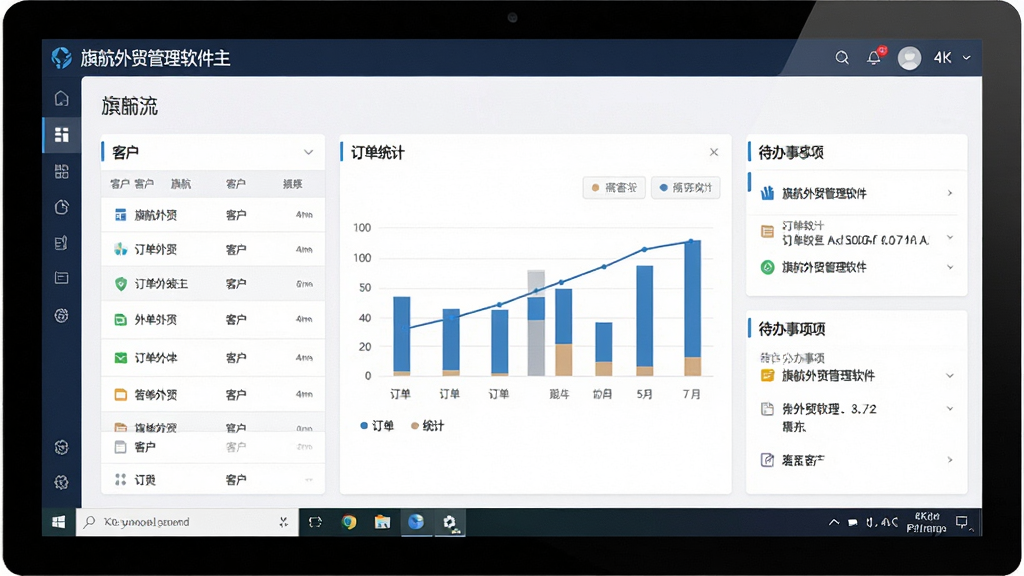Open the clock-shaped sidebar icon
This screenshot has width=1024, height=576.
coord(61,207)
